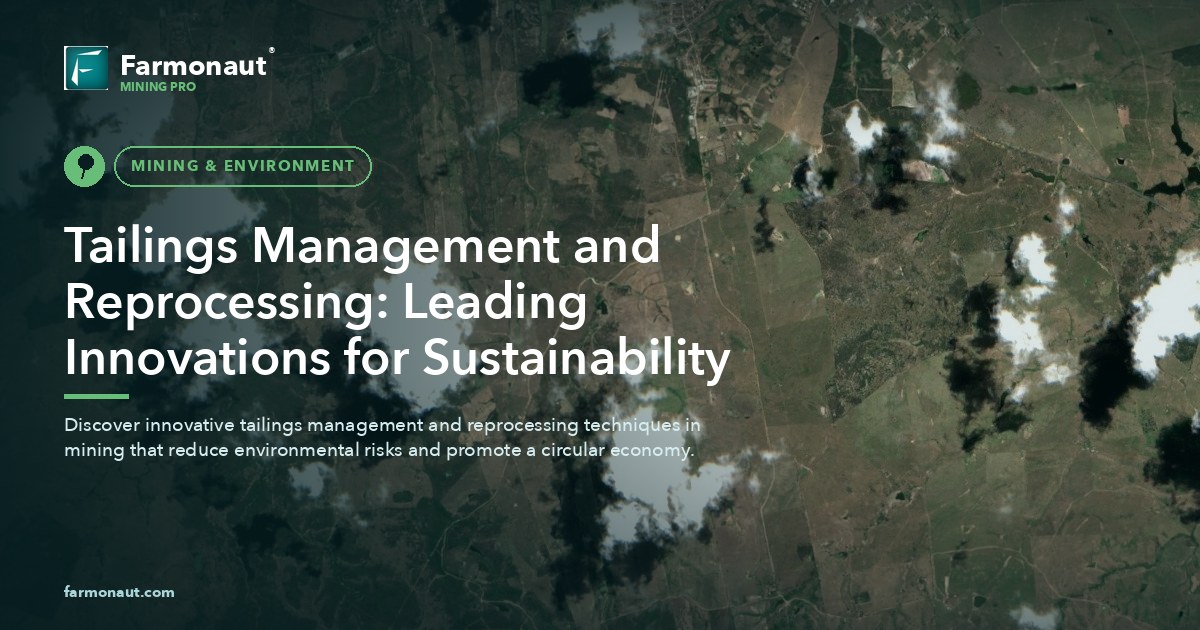Open the farmonaut.com link
Viewport: 1200px width, 630px height.
(119, 592)
